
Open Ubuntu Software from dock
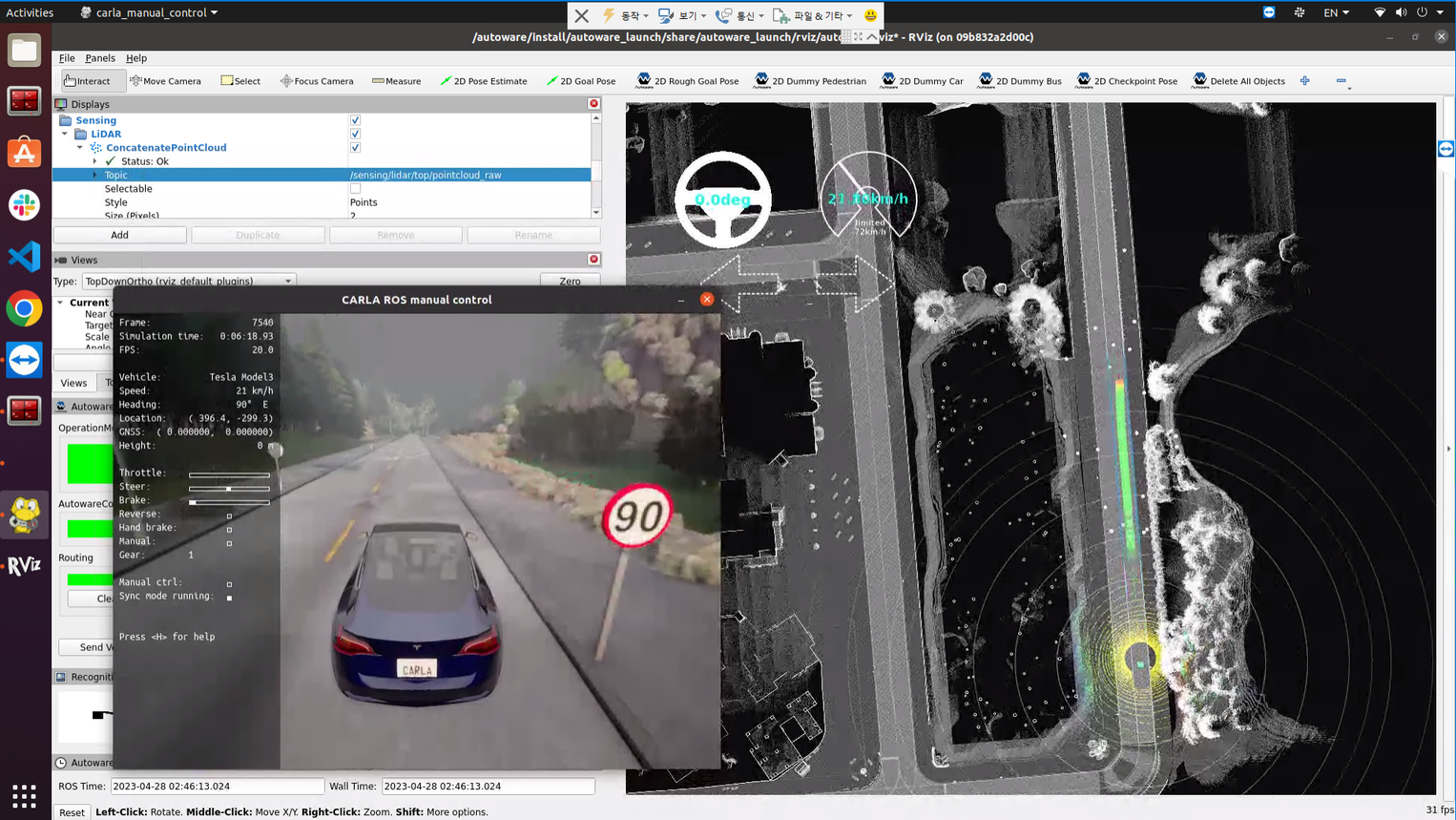pyautogui.click(x=24, y=153)
